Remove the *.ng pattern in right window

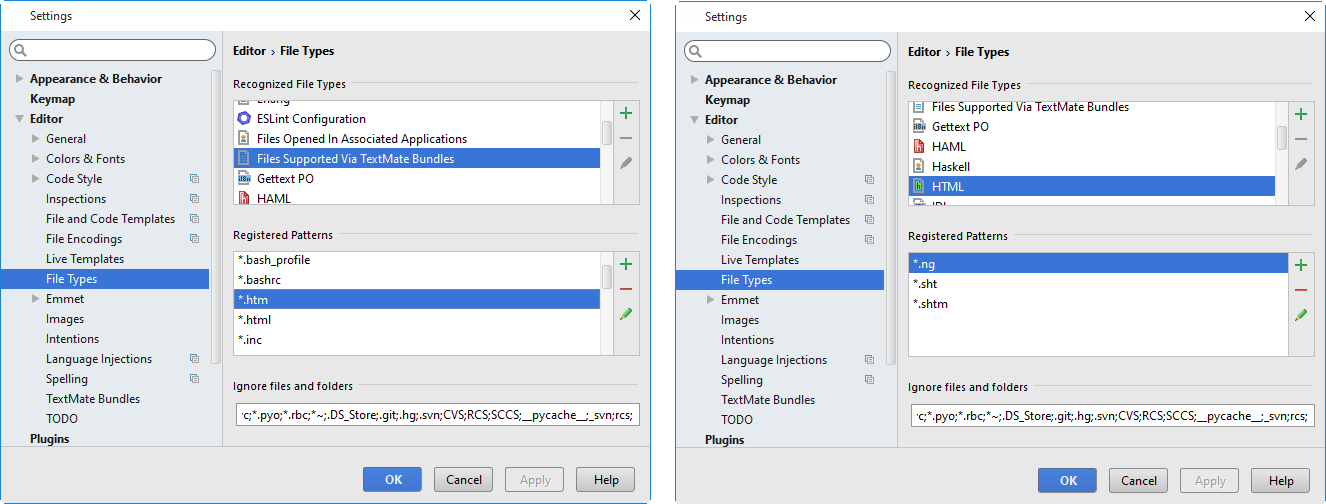point(1301,290)
